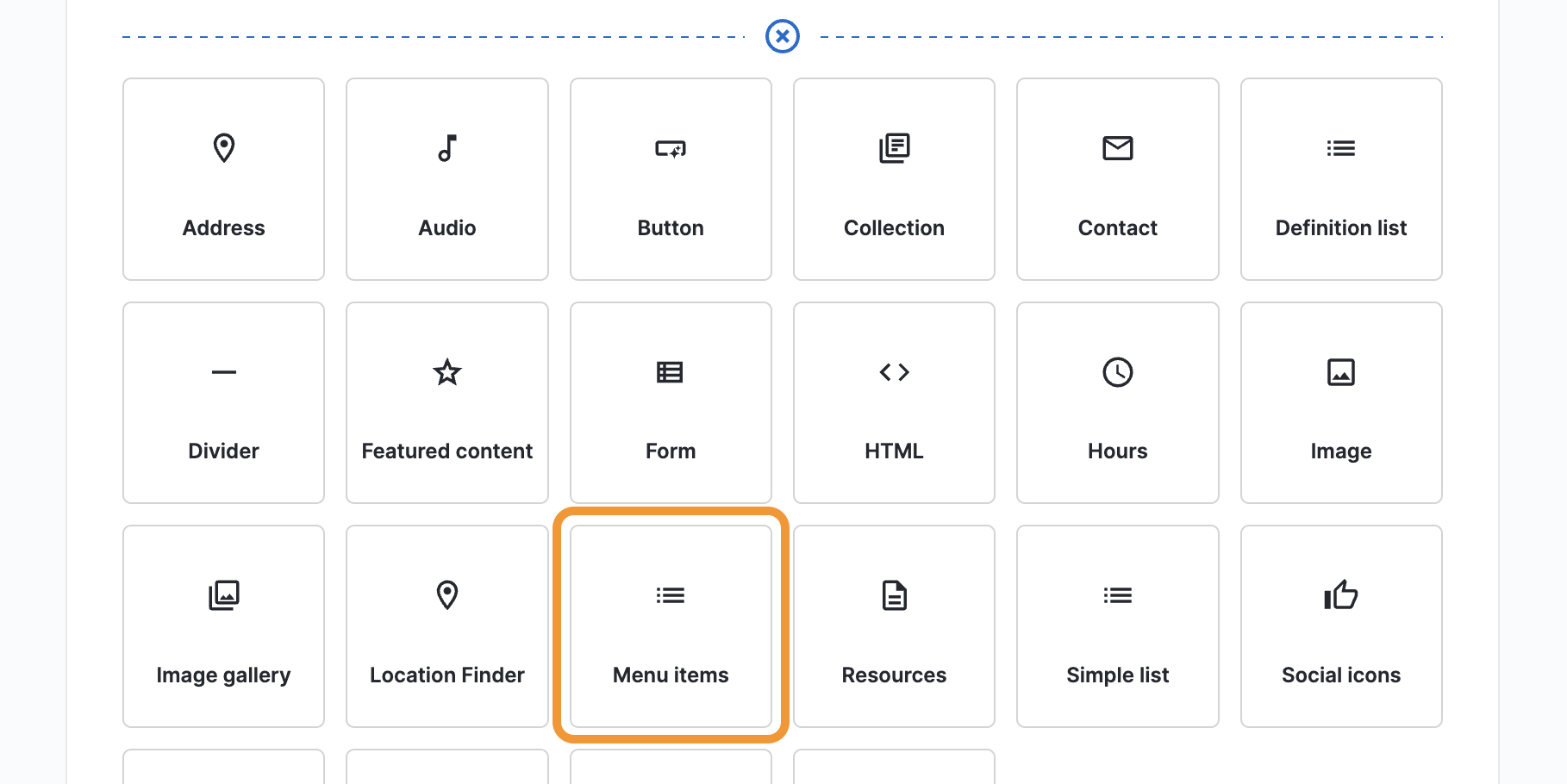Click the Social icons label

click(x=1340, y=675)
